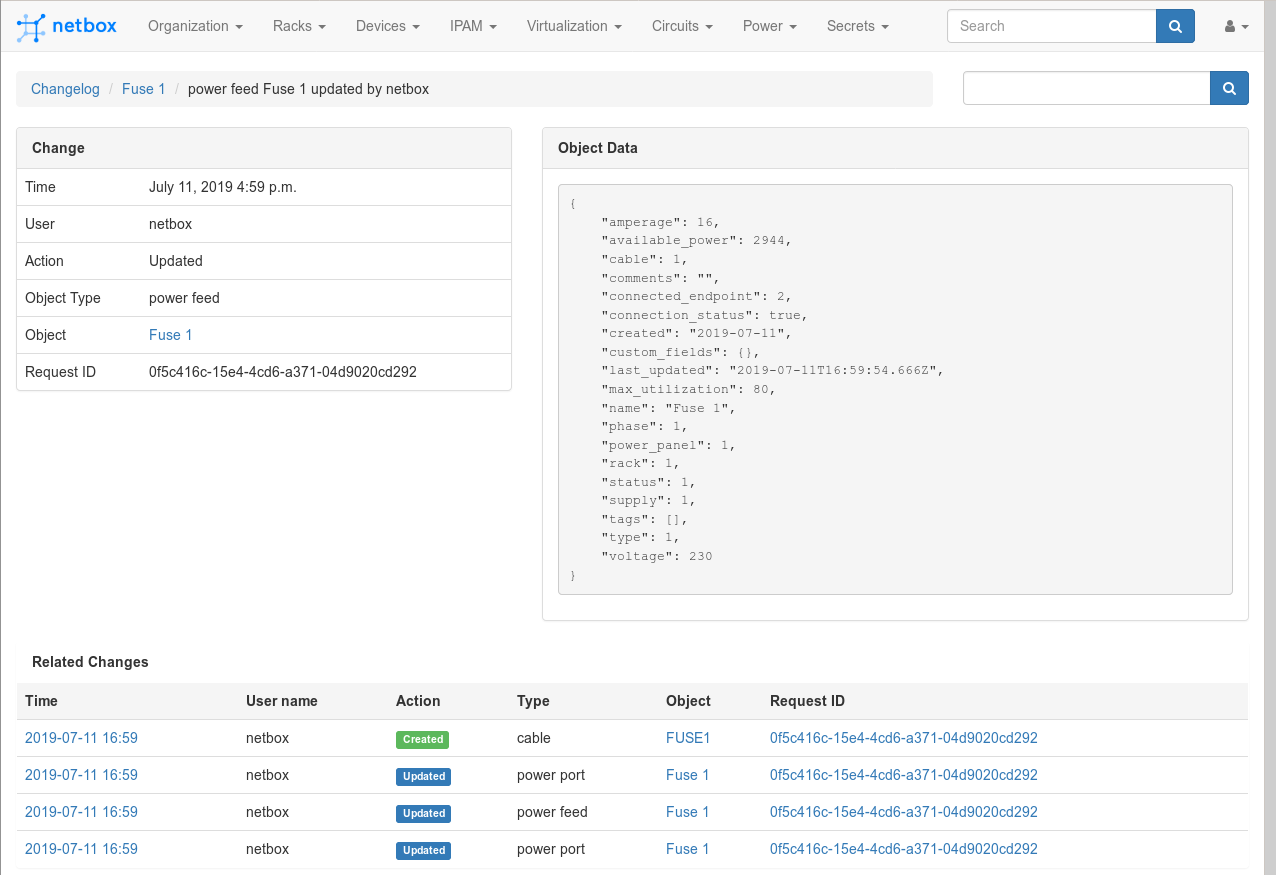Click 'July 11, 2019 4:59 p.m.' time value

point(223,187)
